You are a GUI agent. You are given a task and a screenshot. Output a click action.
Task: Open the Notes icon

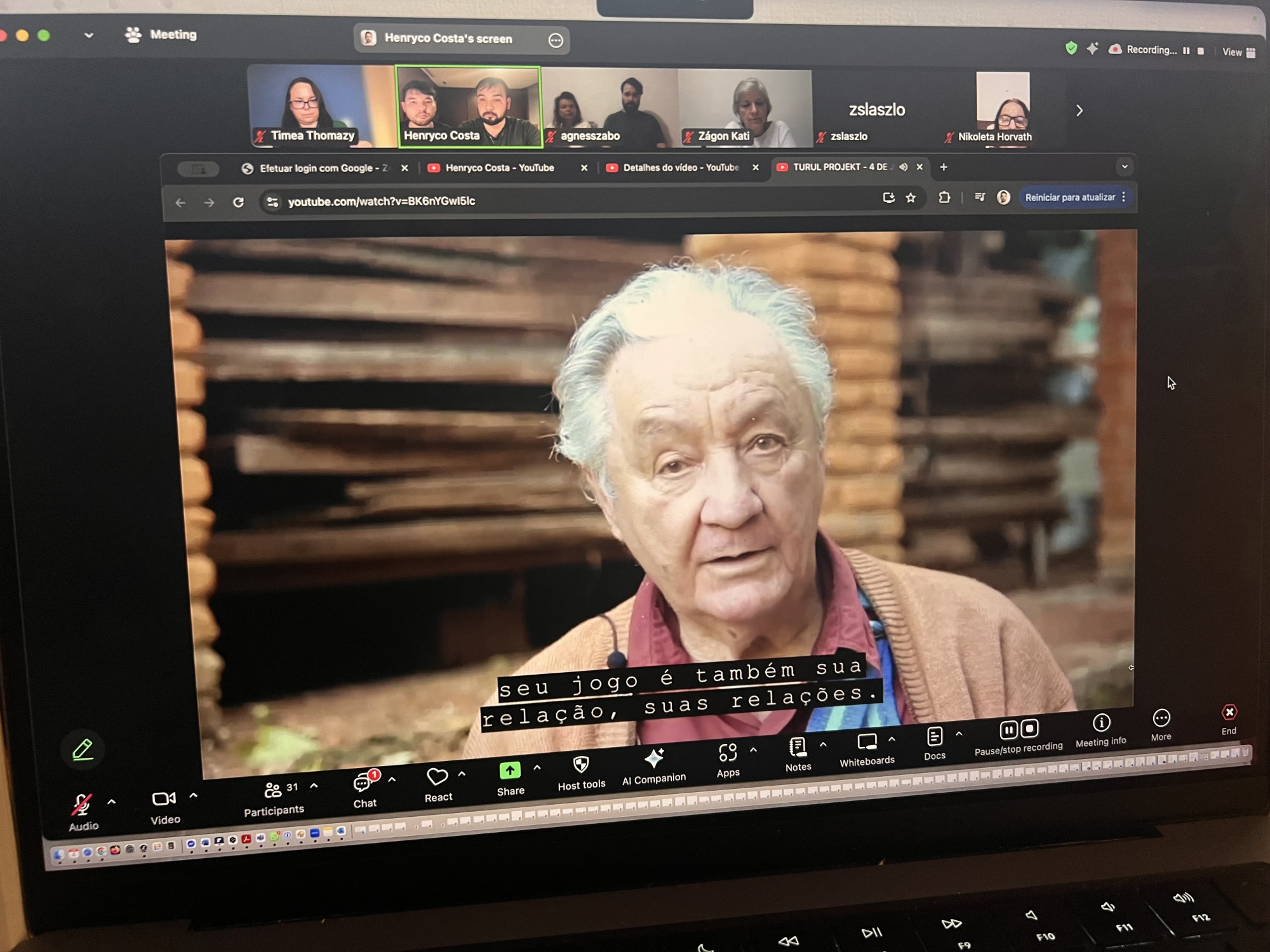798,747
